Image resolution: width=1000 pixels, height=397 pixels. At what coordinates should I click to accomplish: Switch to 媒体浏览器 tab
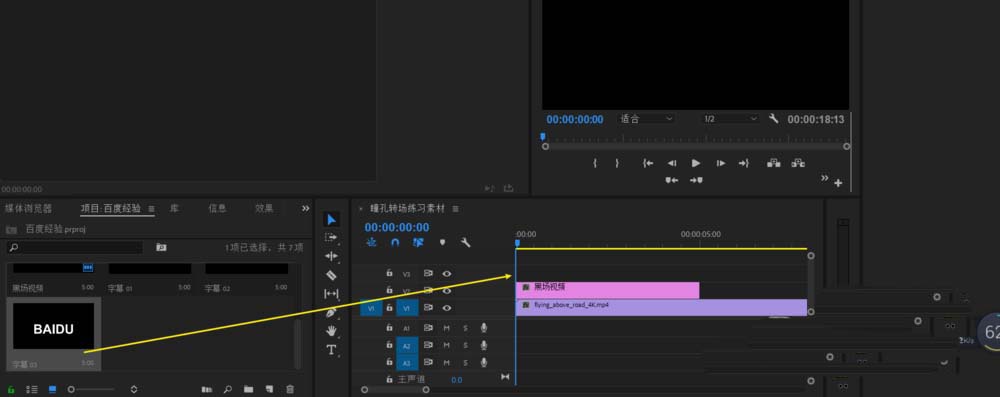pyautogui.click(x=29, y=209)
